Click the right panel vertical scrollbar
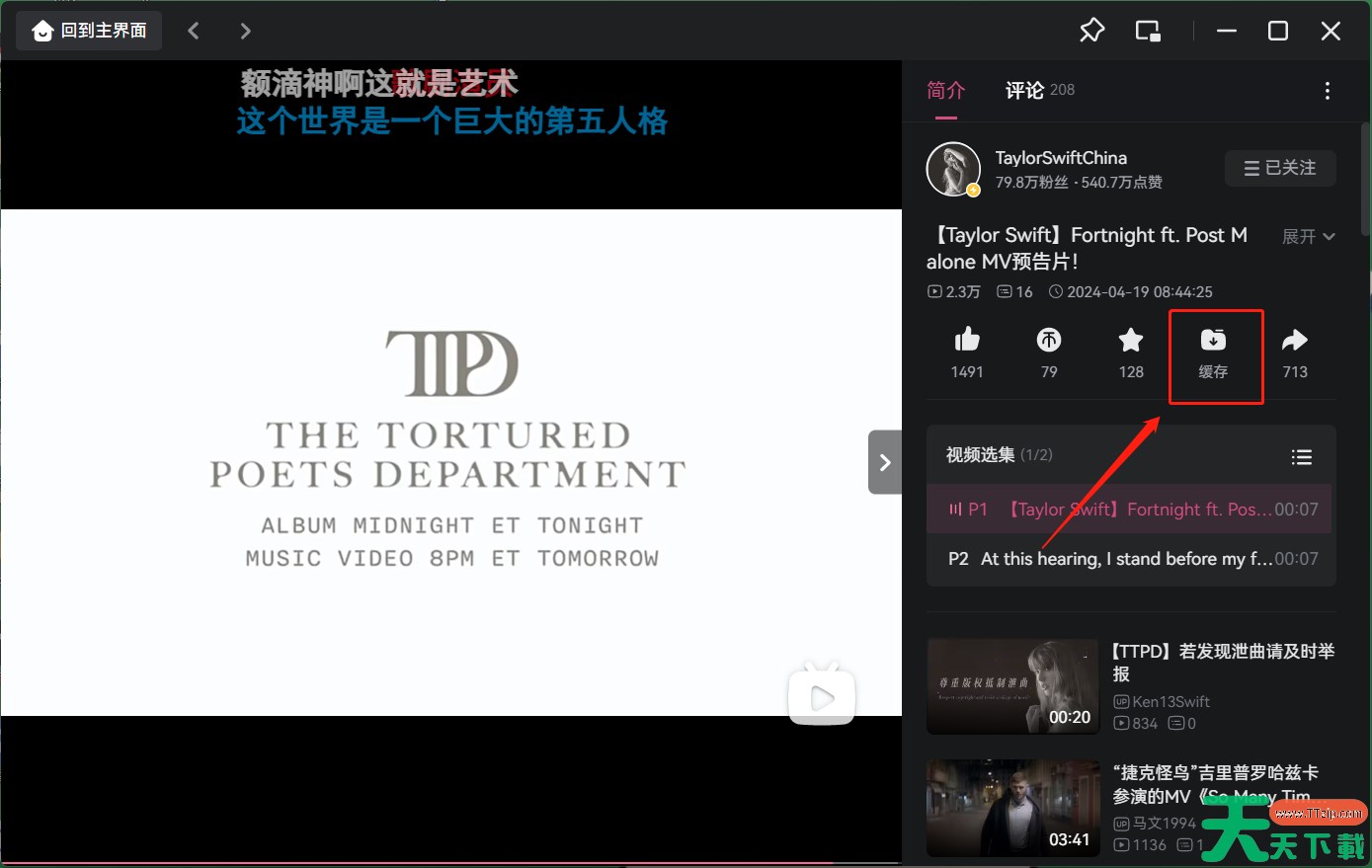Image resolution: width=1372 pixels, height=868 pixels. (x=1365, y=178)
